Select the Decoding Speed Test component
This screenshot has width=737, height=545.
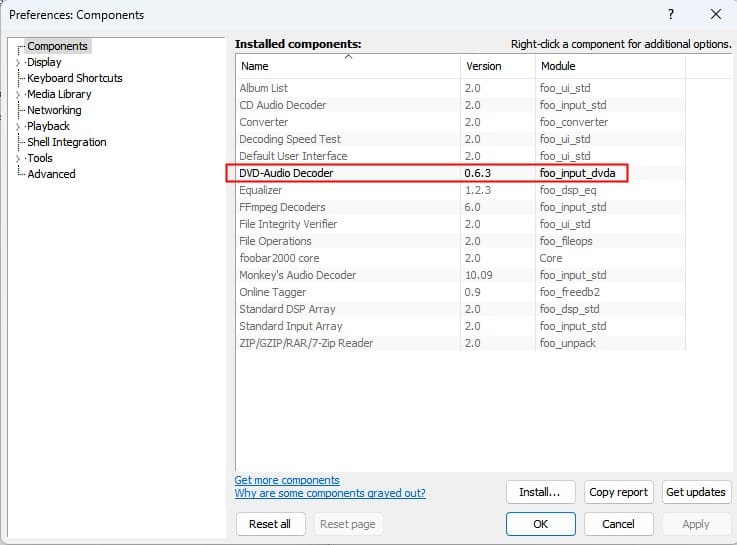coord(461,139)
